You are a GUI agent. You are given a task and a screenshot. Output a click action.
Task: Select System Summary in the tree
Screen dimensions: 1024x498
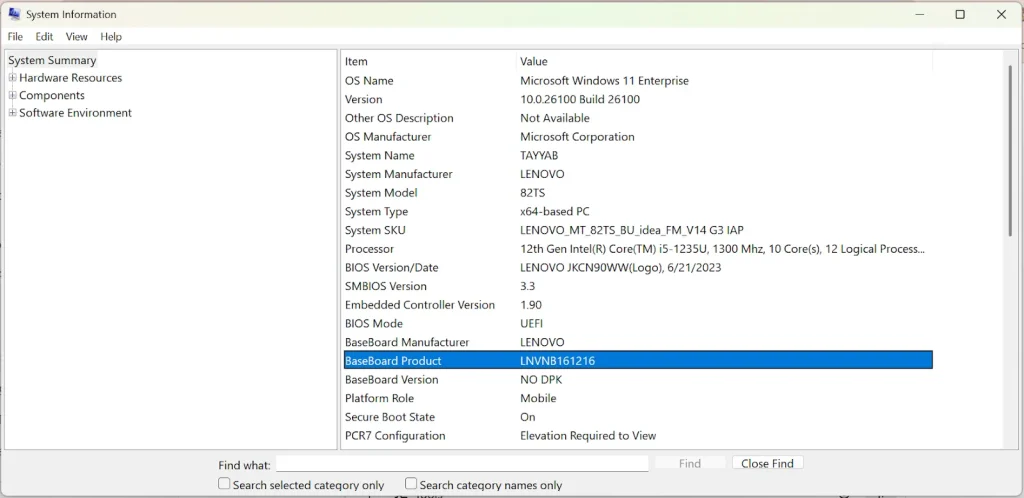point(52,60)
